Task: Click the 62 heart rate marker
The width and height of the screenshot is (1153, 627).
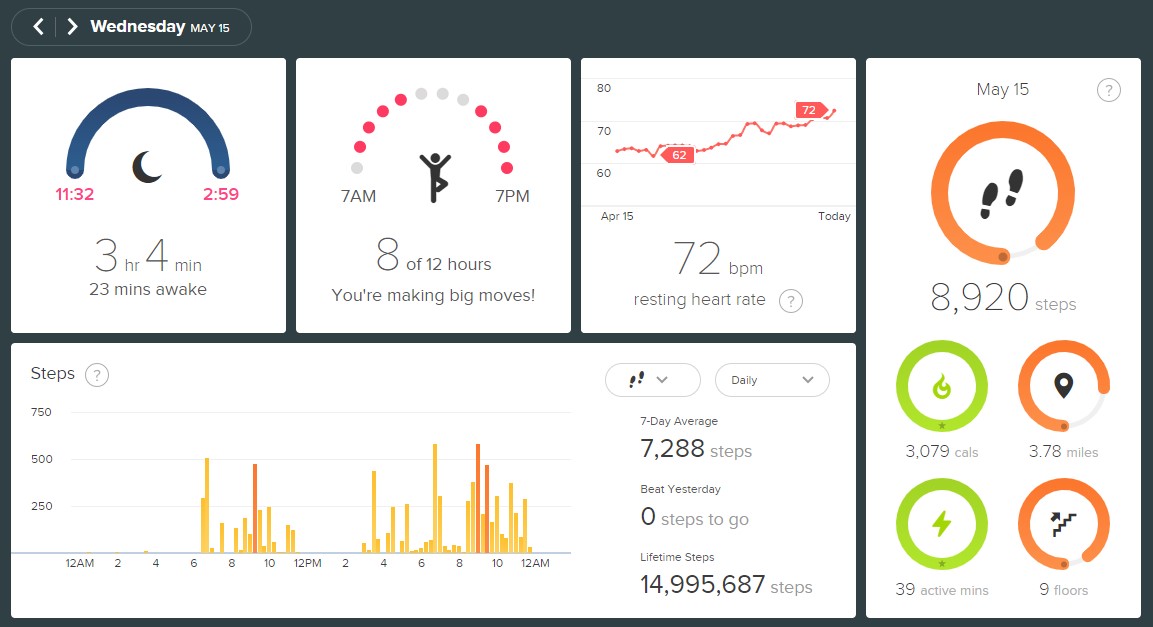Action: [677, 155]
